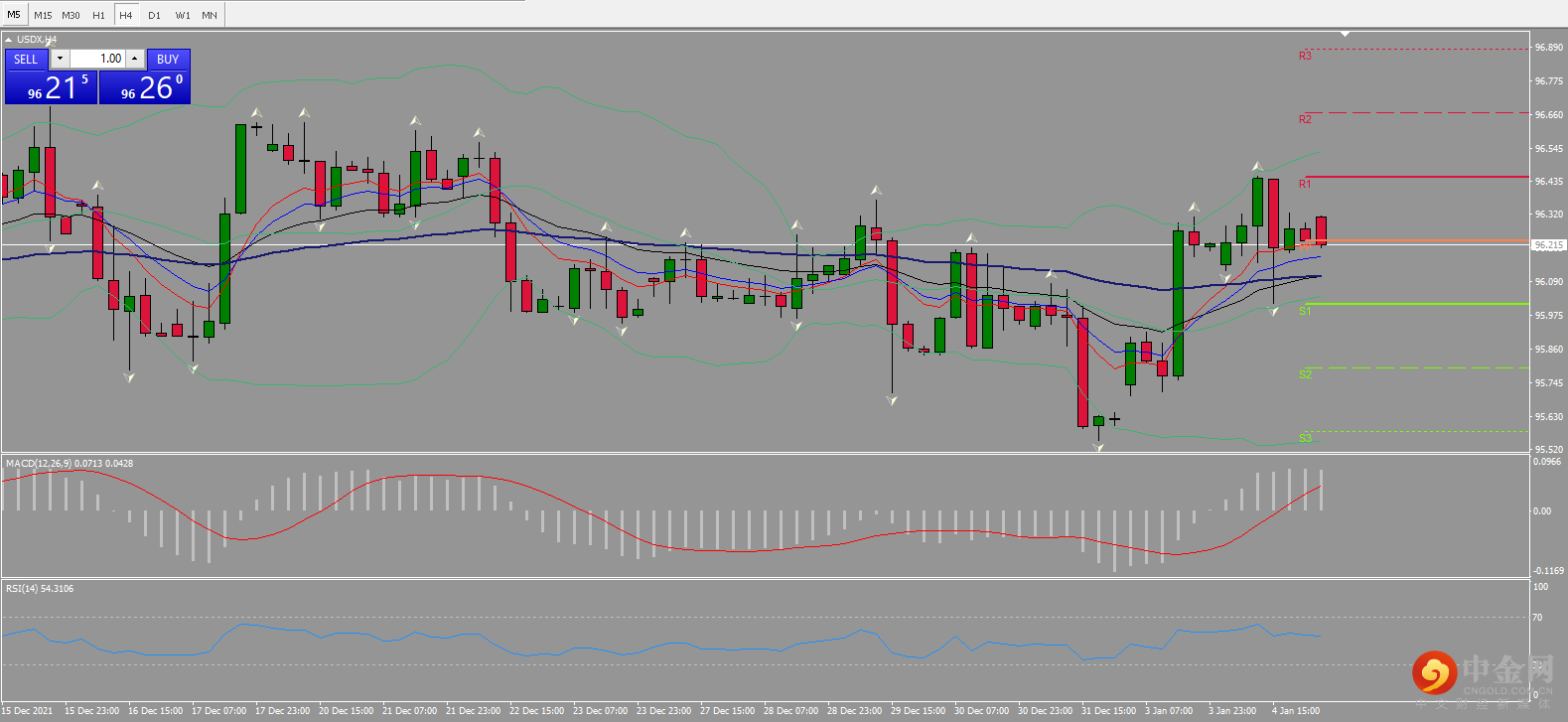Image resolution: width=1568 pixels, height=722 pixels.
Task: Click the chart shift marker triangle
Action: (1345, 34)
